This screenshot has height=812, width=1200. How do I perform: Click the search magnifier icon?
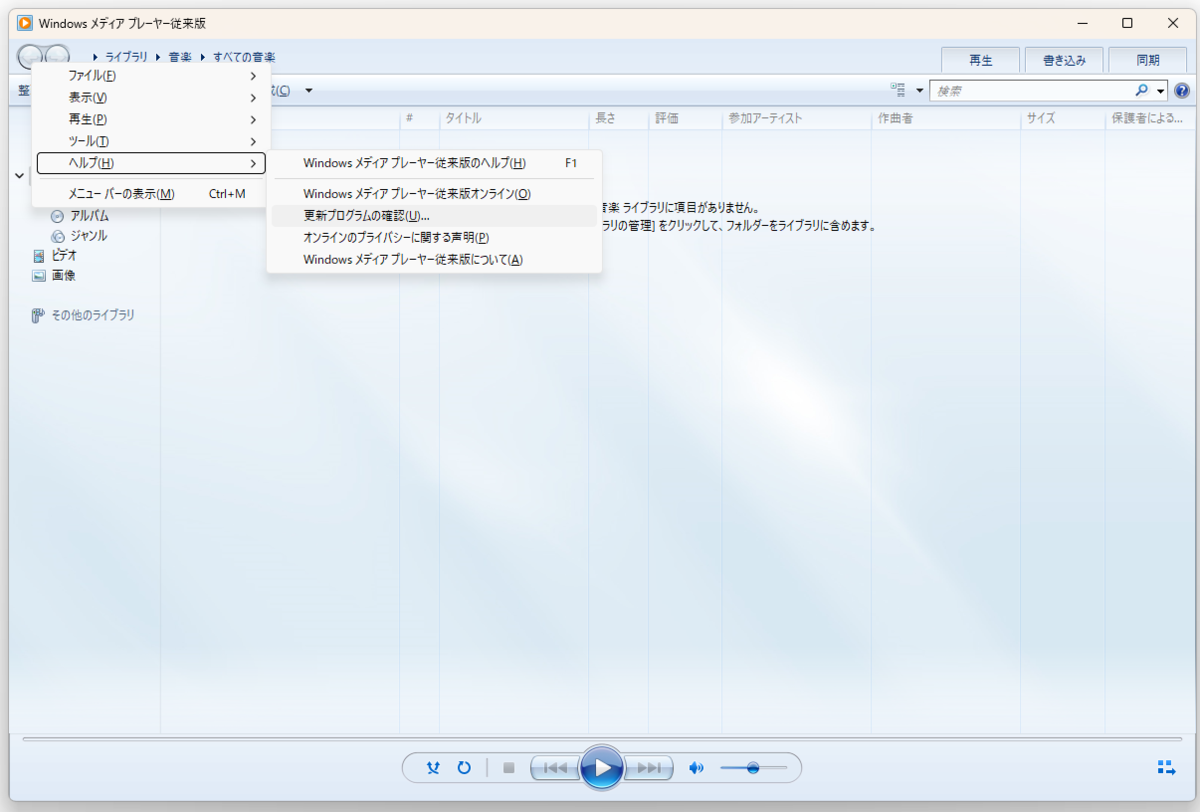coord(1142,91)
